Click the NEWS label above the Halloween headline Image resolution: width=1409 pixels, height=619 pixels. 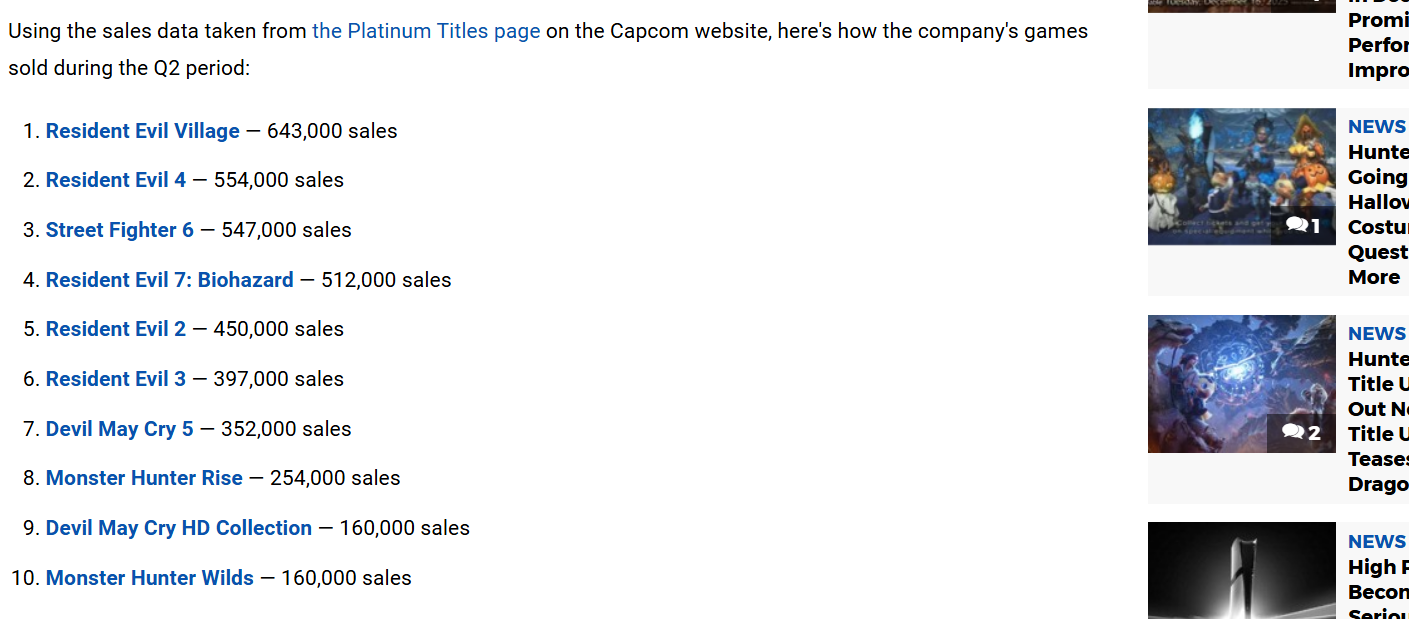[x=1376, y=126]
